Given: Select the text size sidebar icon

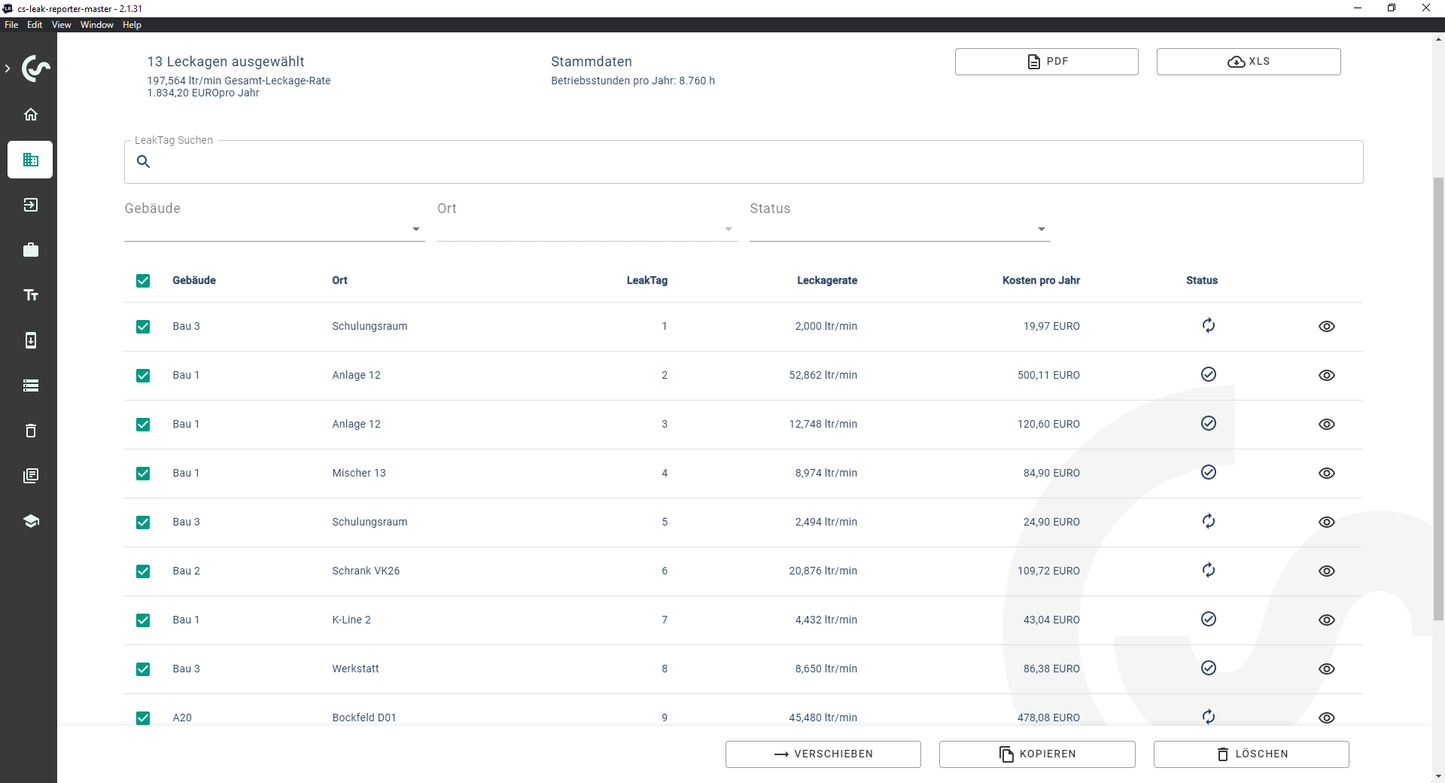Looking at the screenshot, I should [30, 295].
